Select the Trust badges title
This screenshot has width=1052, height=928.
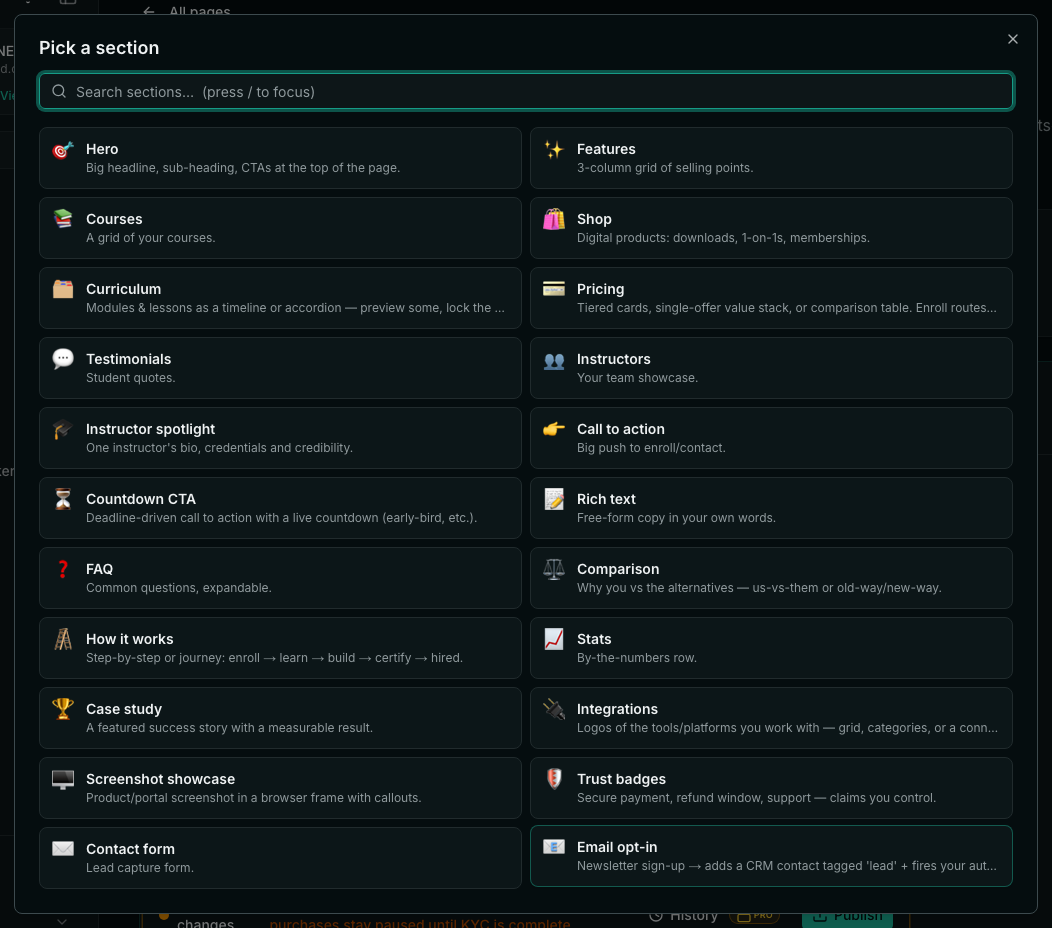621,779
